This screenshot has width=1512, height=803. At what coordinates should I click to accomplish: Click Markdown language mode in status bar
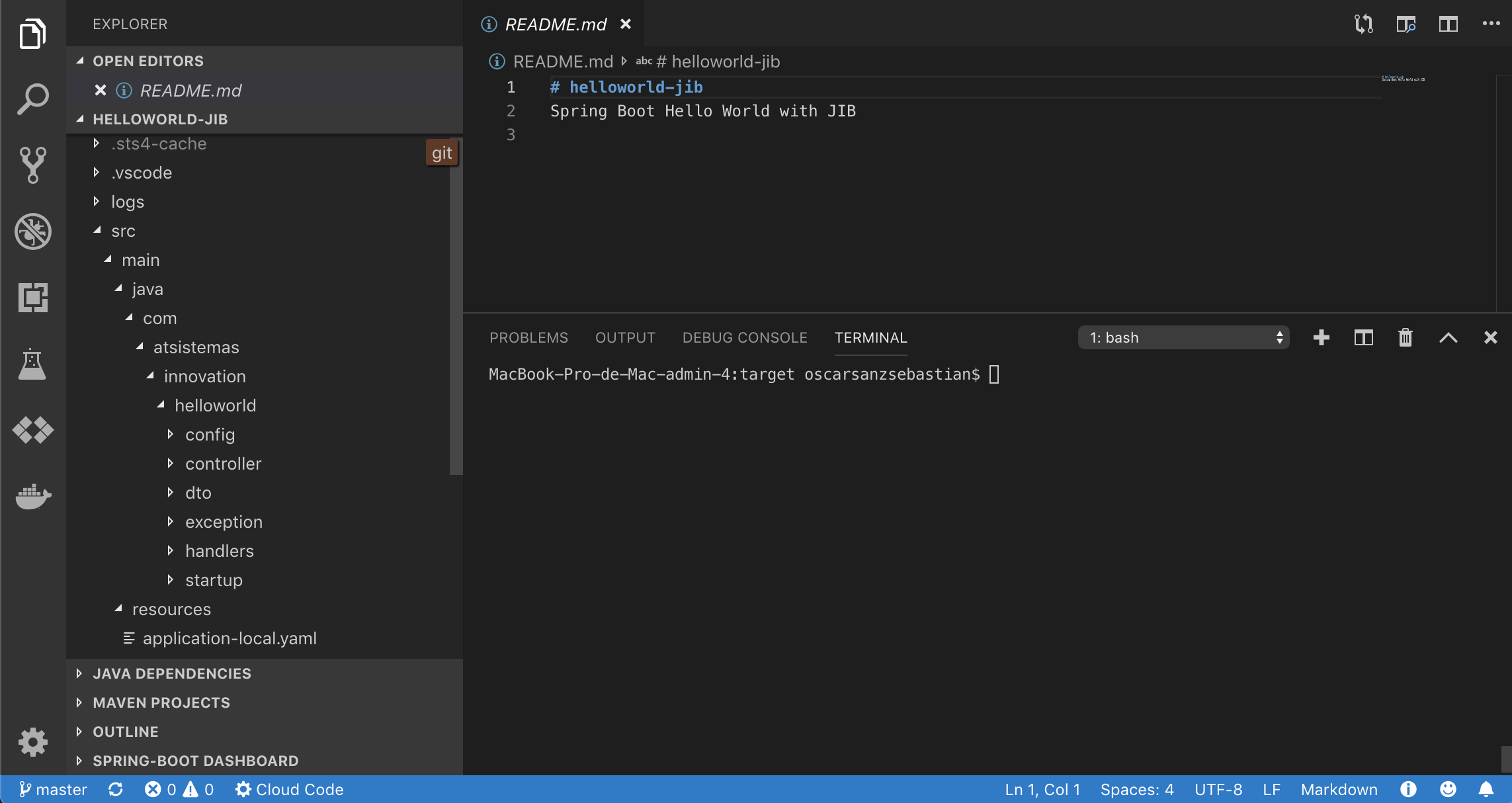(1339, 790)
